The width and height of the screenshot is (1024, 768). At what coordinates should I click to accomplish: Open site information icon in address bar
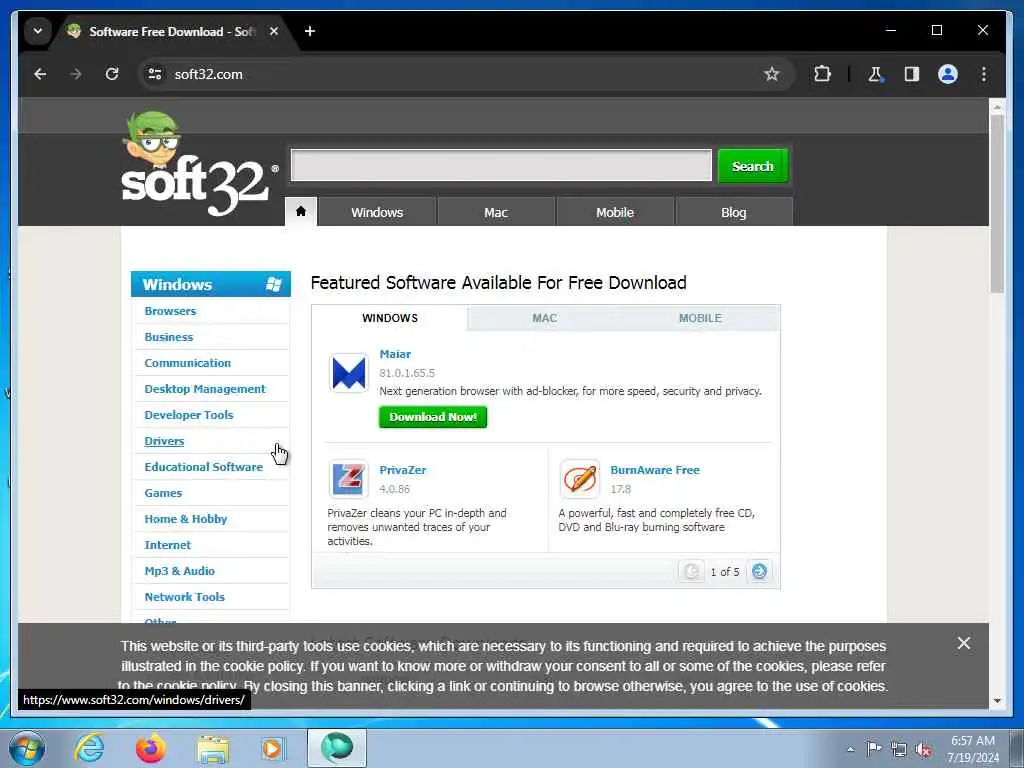pos(155,74)
